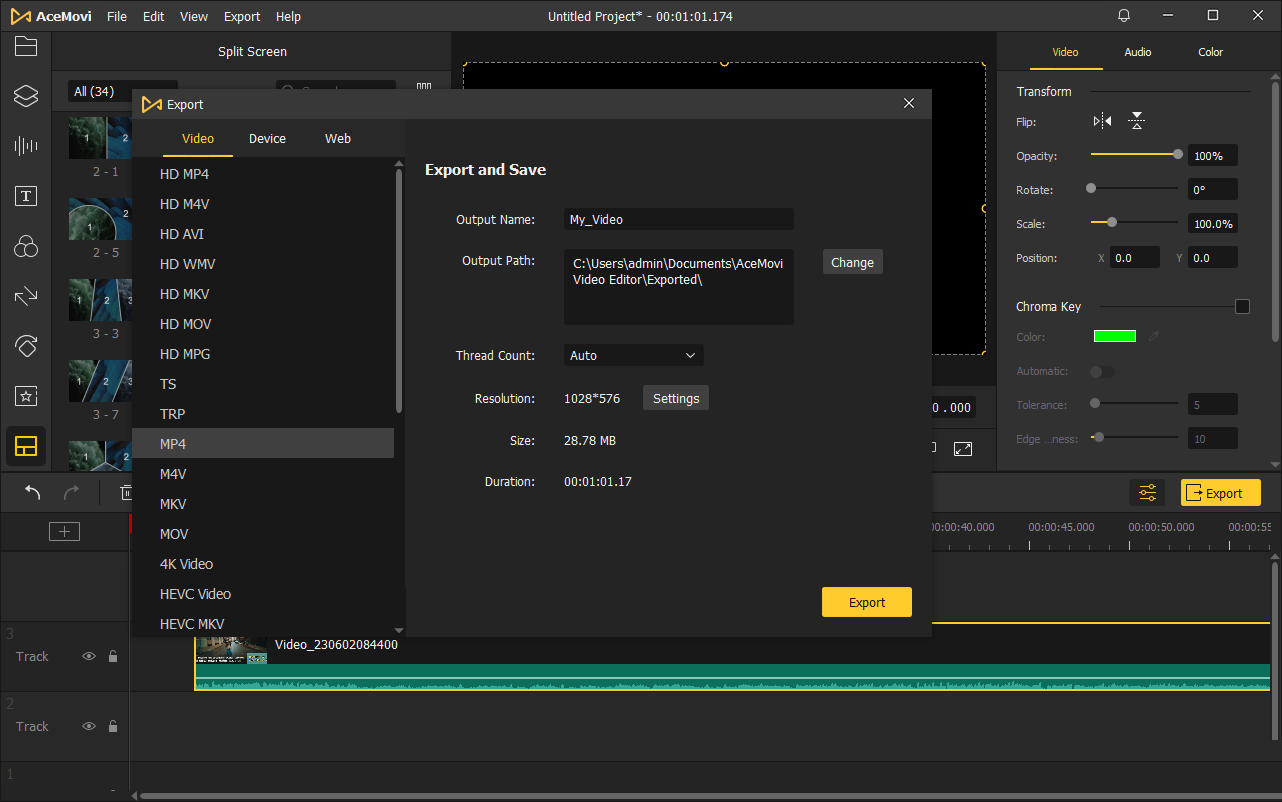This screenshot has height=802, width=1282.
Task: Open the Help menu
Action: [288, 16]
